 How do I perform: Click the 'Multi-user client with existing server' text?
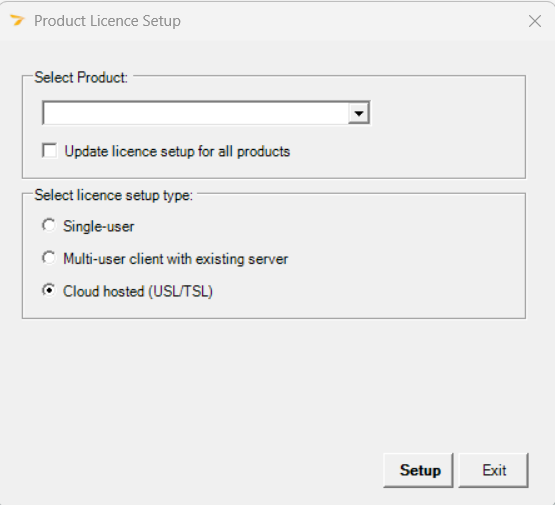(x=176, y=259)
